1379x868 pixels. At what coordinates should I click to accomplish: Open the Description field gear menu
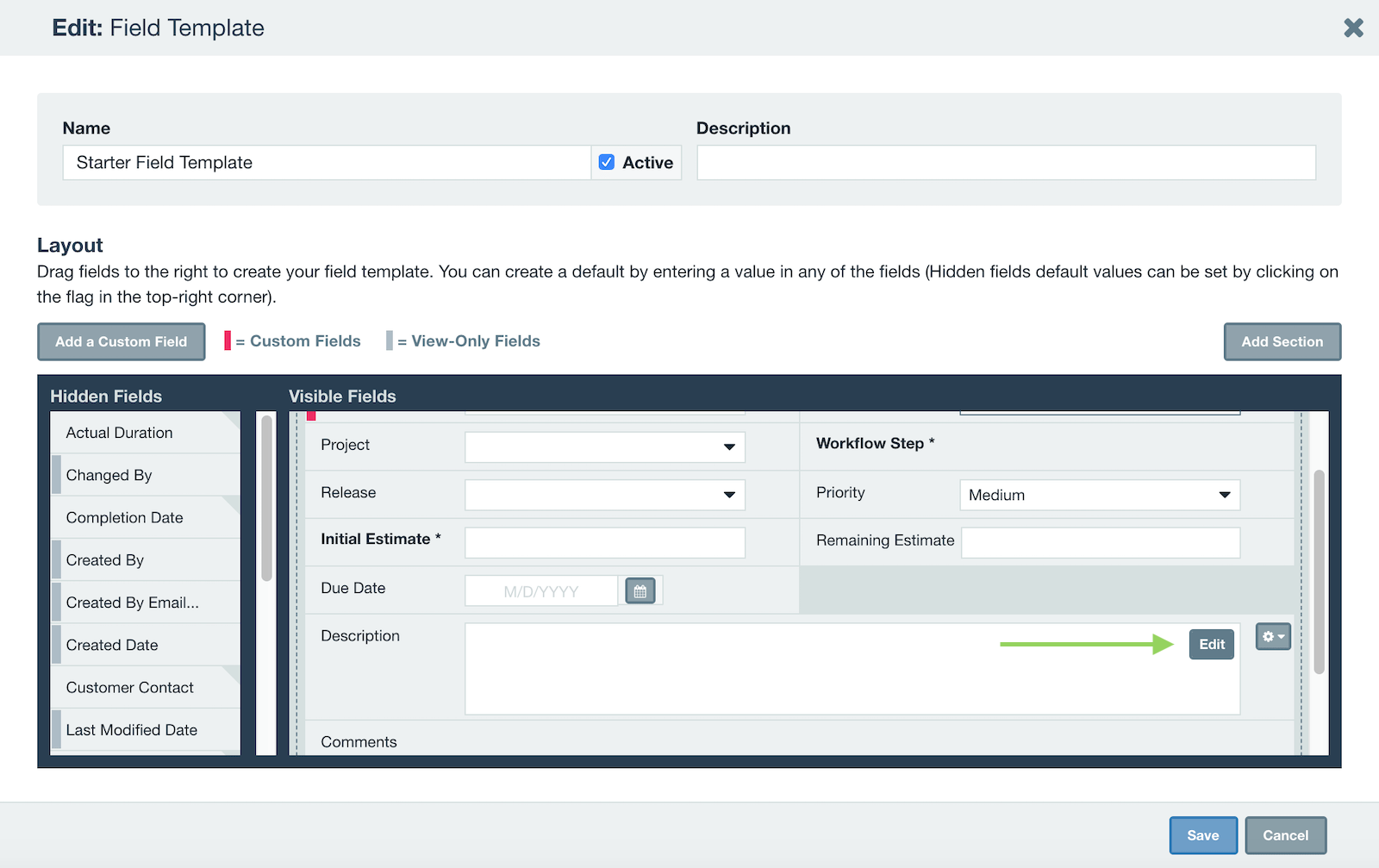click(x=1273, y=636)
